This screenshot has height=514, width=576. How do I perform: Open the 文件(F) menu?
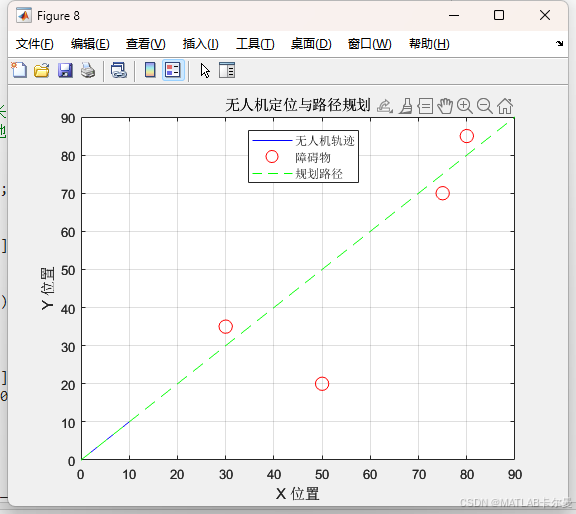pos(35,44)
